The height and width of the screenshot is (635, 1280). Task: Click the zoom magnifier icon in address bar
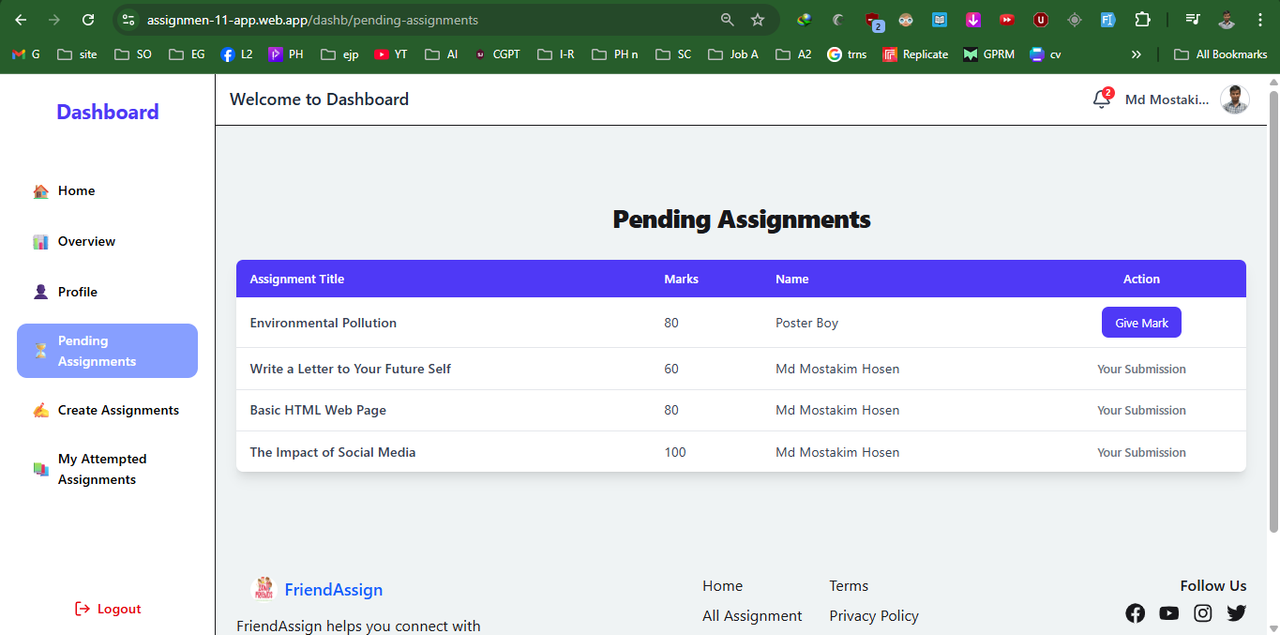tap(727, 20)
